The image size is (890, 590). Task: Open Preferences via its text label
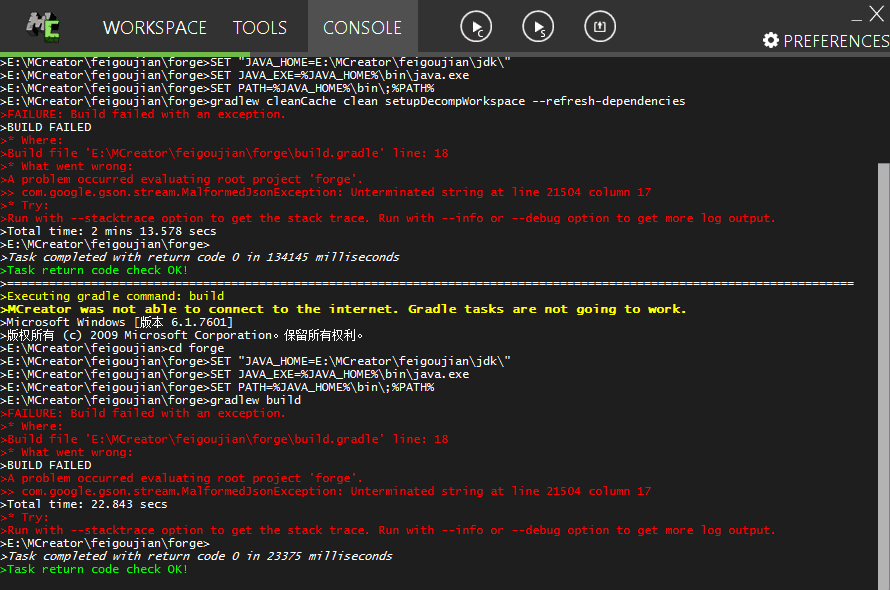836,41
